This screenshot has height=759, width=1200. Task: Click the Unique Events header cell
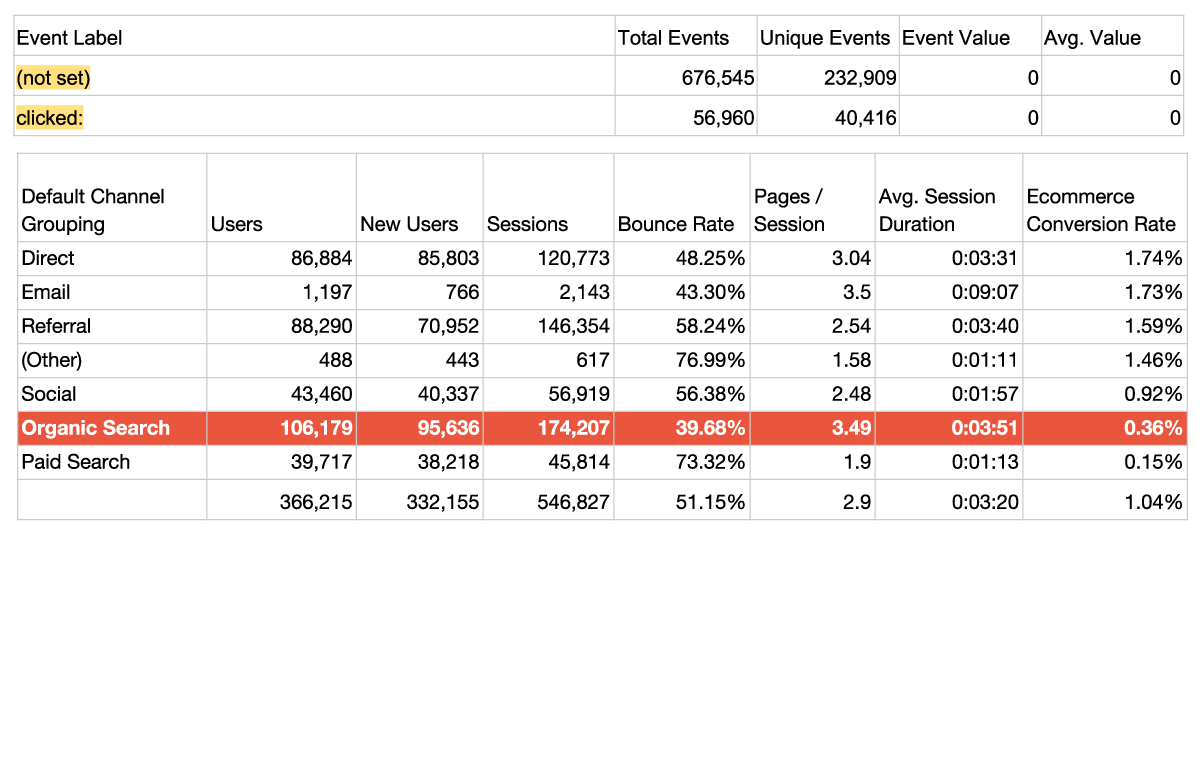click(825, 38)
